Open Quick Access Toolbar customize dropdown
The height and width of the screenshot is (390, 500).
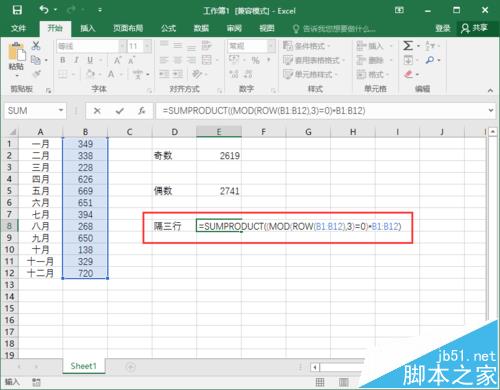(x=100, y=10)
